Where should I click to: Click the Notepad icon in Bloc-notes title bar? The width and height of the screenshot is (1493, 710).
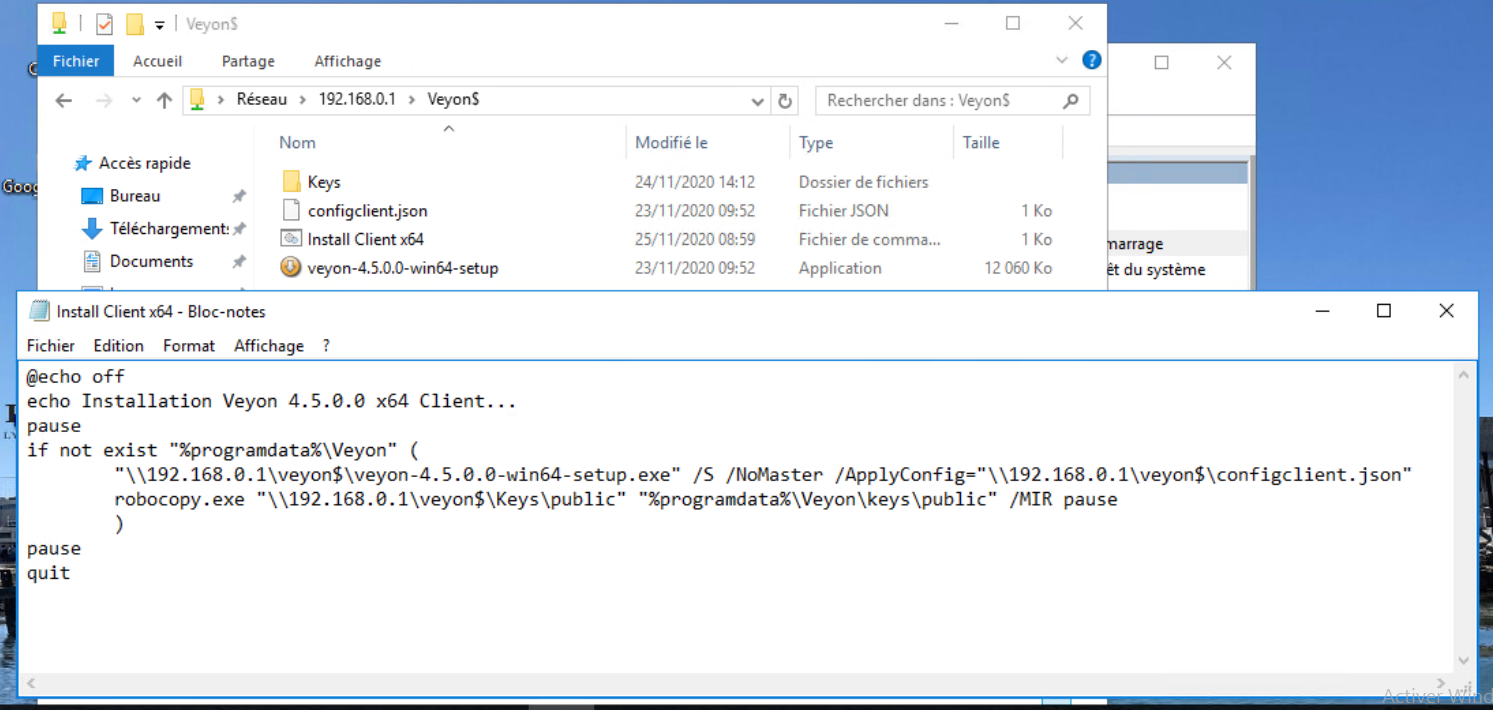pos(39,311)
